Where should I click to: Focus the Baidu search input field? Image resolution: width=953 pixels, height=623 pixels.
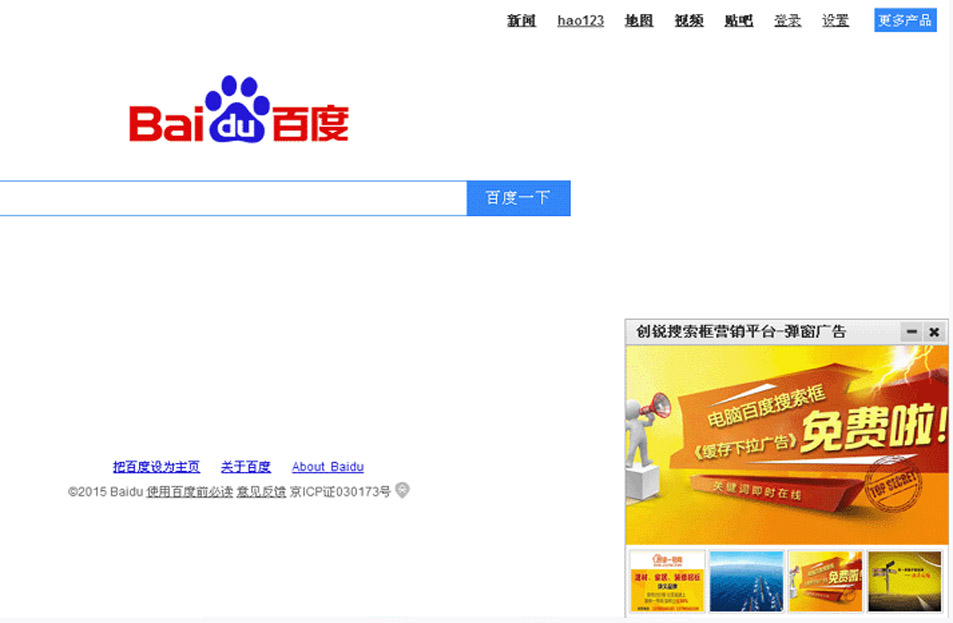(233, 198)
